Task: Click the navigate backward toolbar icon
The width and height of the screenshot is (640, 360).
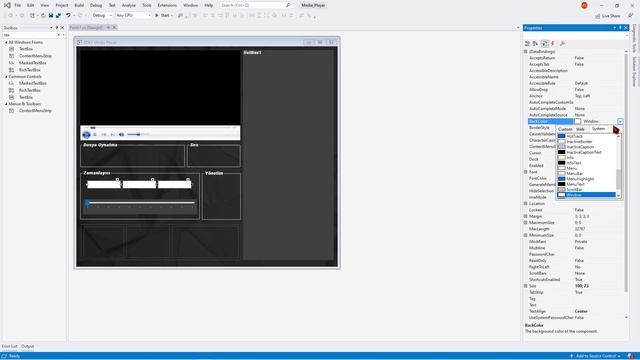Action: click(11, 16)
